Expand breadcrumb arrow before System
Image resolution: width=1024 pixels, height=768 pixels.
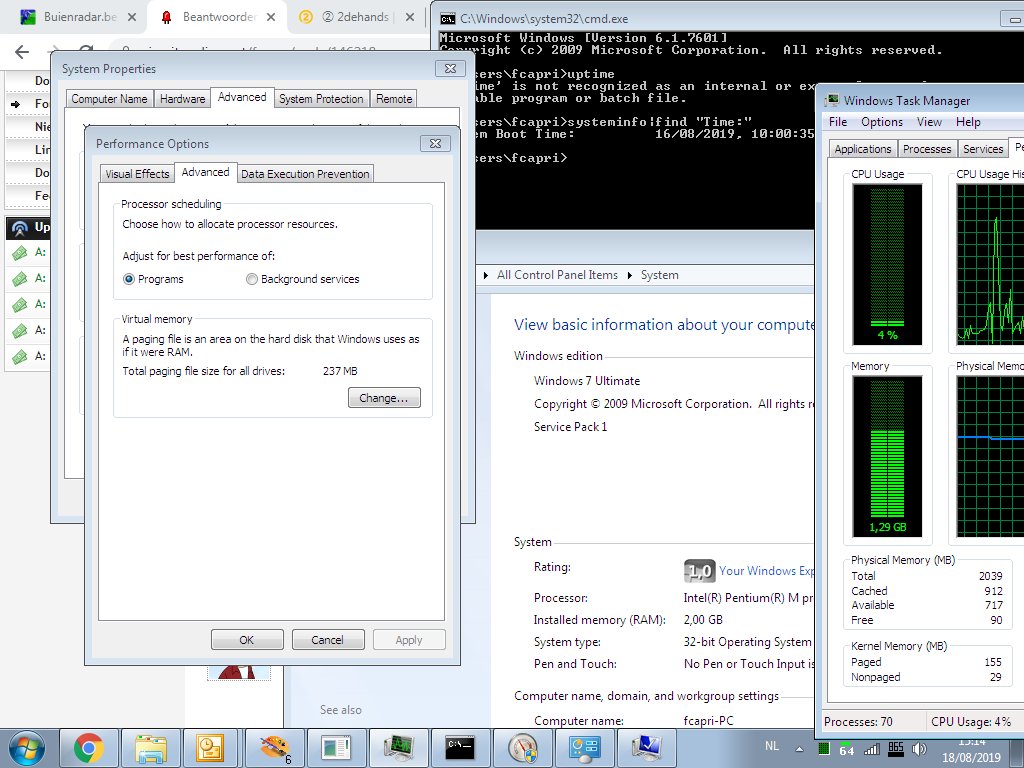(x=630, y=275)
